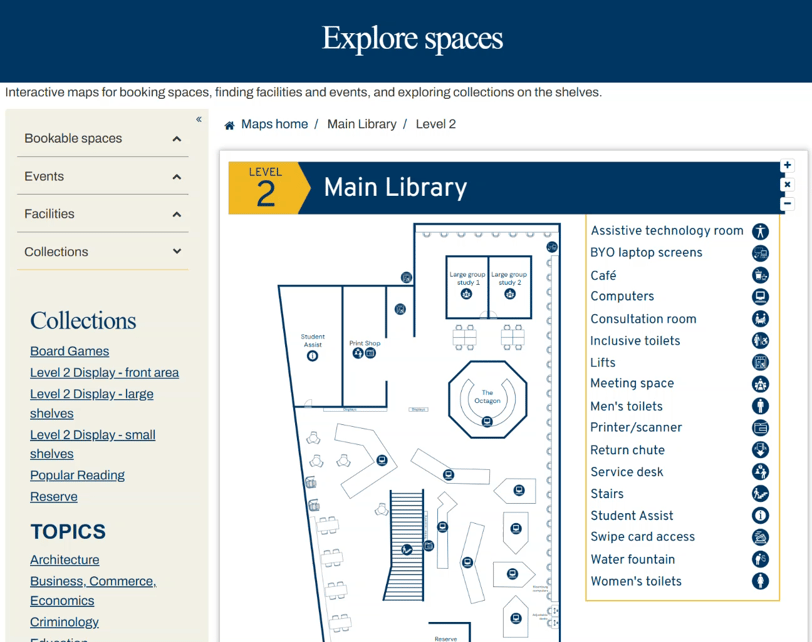This screenshot has width=812, height=642.
Task: Open the Popular Reading collection link
Action: 77,475
